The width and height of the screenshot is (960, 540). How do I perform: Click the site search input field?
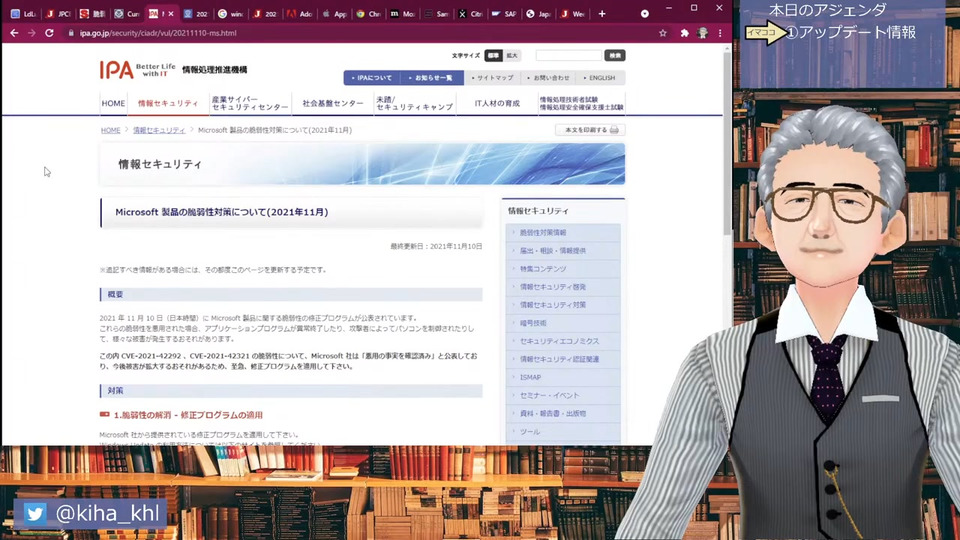coord(569,56)
